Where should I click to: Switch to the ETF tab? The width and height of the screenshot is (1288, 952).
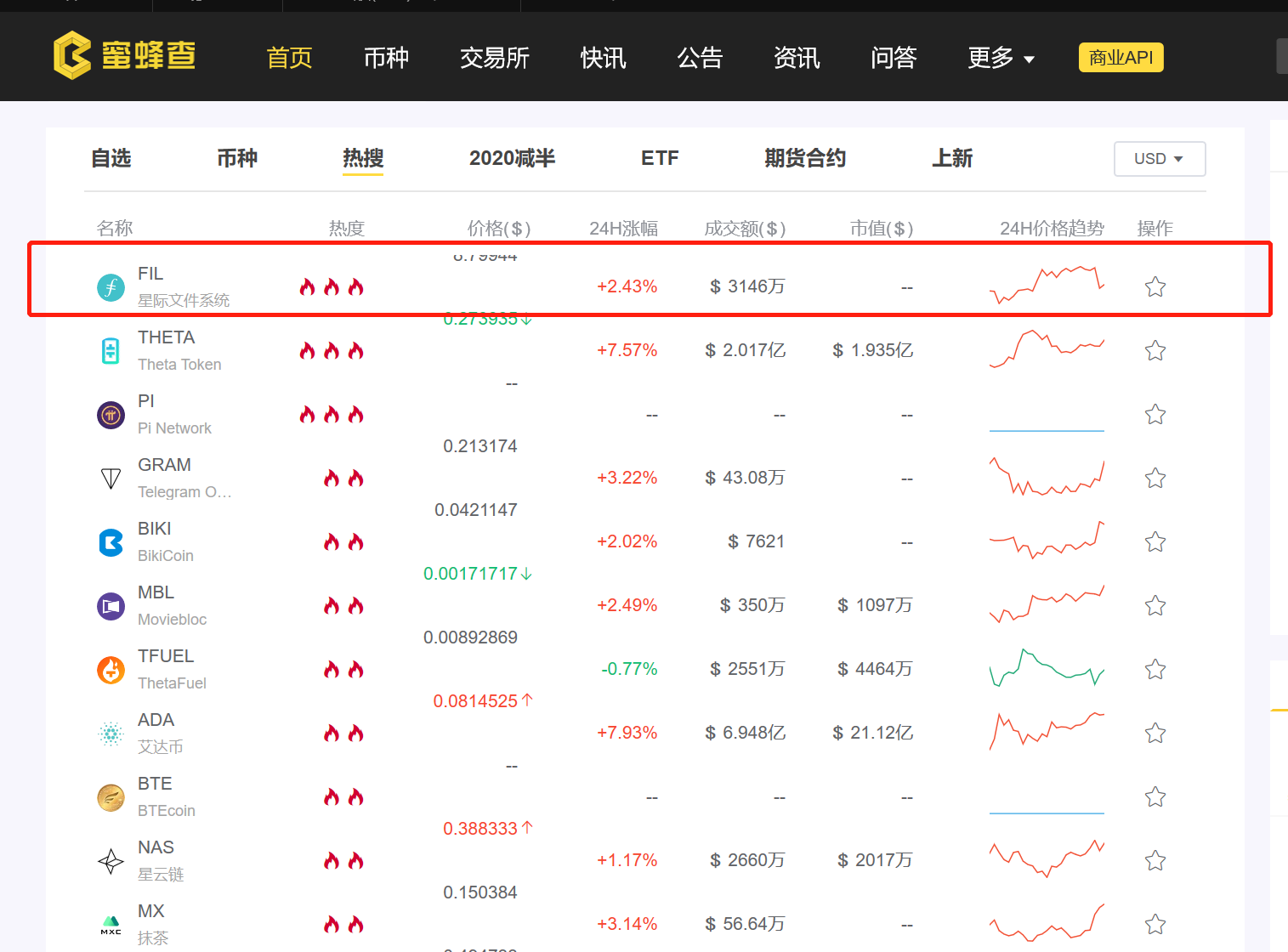(x=660, y=158)
